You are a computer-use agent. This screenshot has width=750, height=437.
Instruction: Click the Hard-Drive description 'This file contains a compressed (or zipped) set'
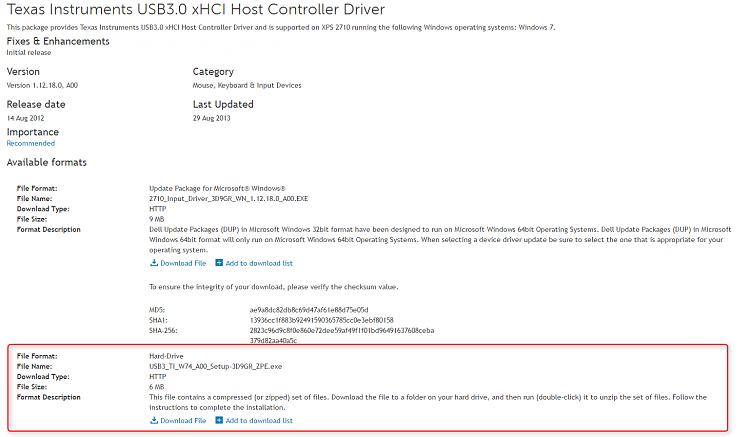(428, 402)
